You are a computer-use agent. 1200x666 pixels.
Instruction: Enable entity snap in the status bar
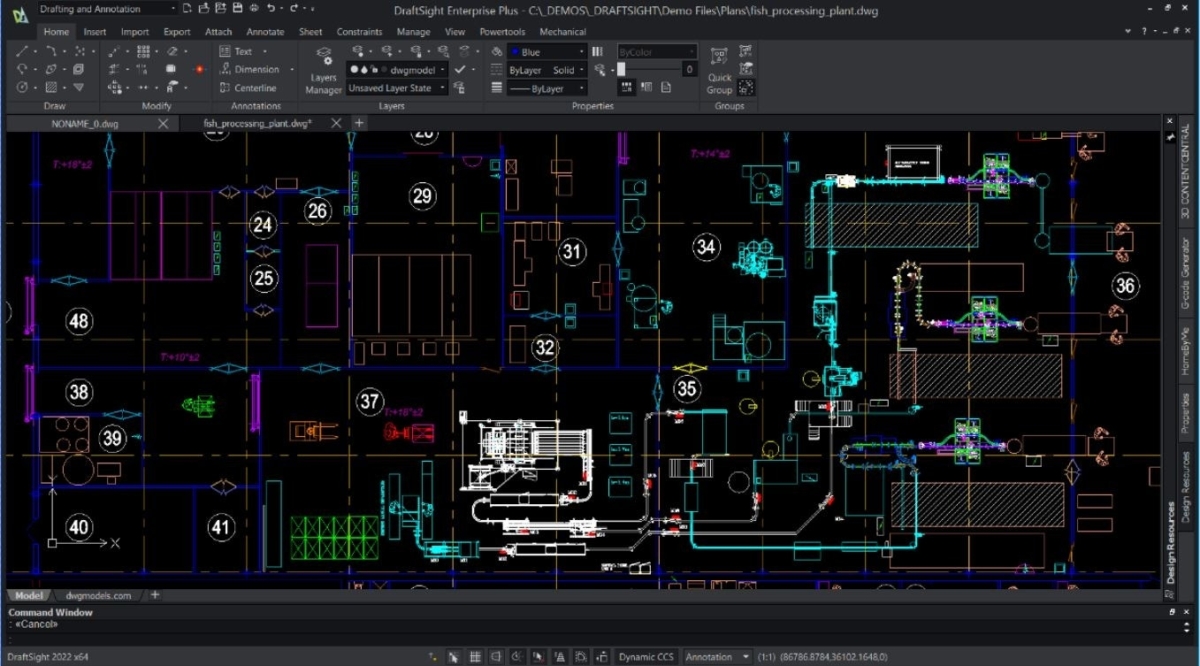pyautogui.click(x=538, y=656)
